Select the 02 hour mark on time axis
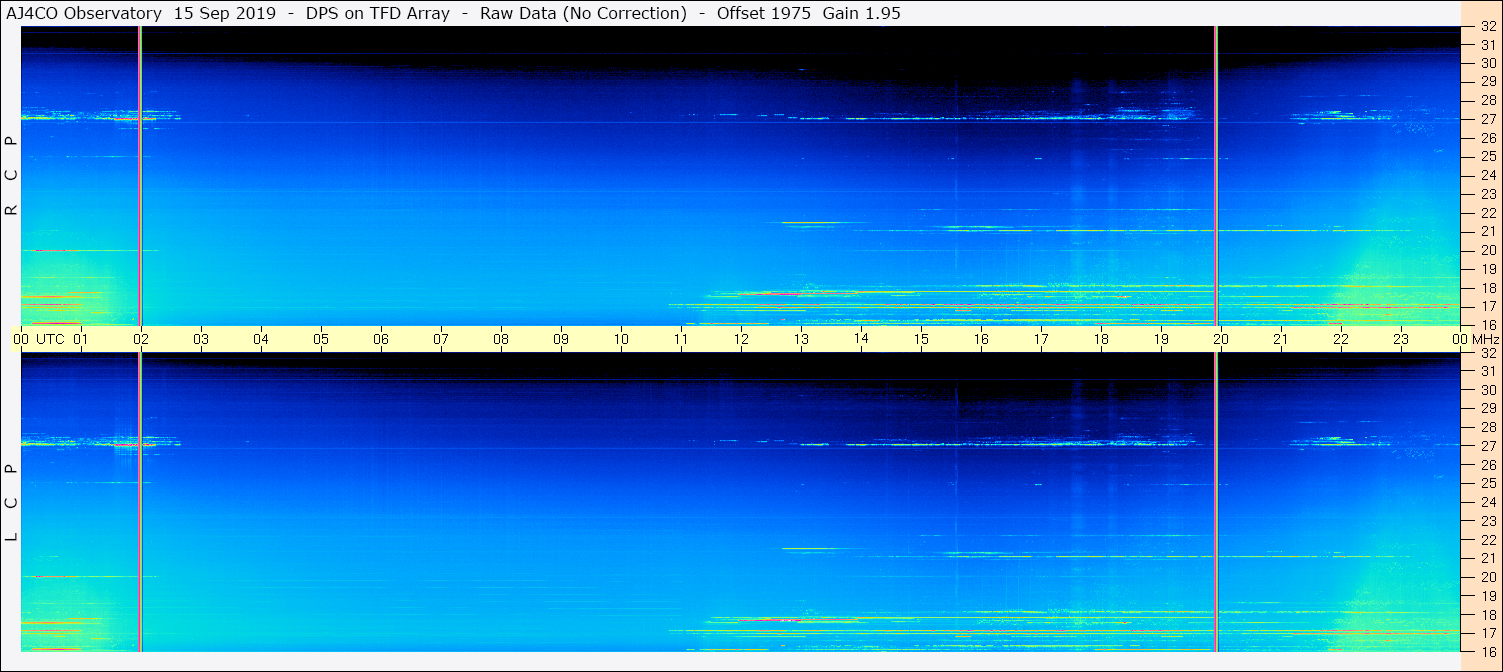Screen dimensions: 1503x672 click(x=141, y=339)
